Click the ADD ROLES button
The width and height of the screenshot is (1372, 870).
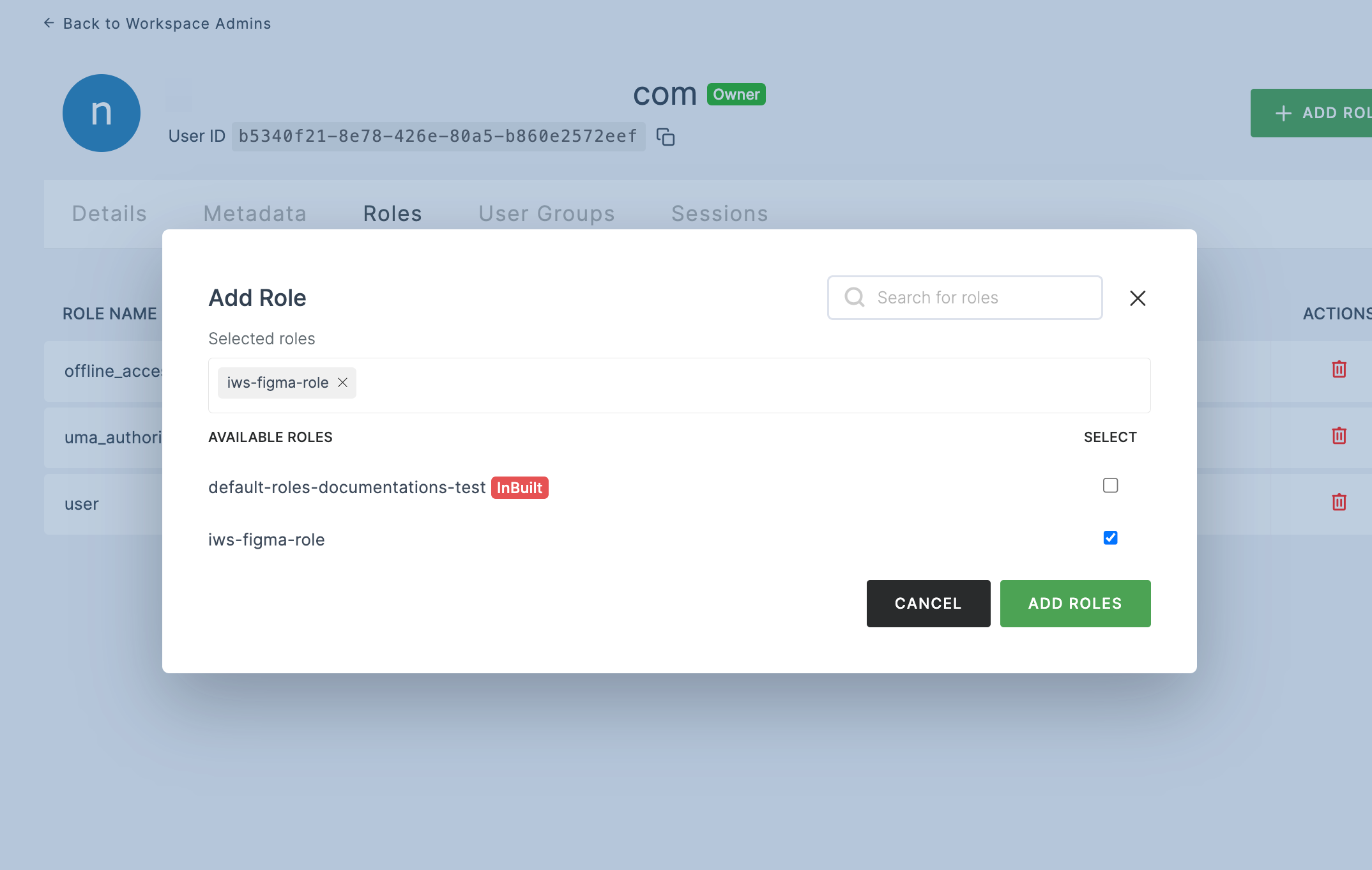coord(1075,603)
